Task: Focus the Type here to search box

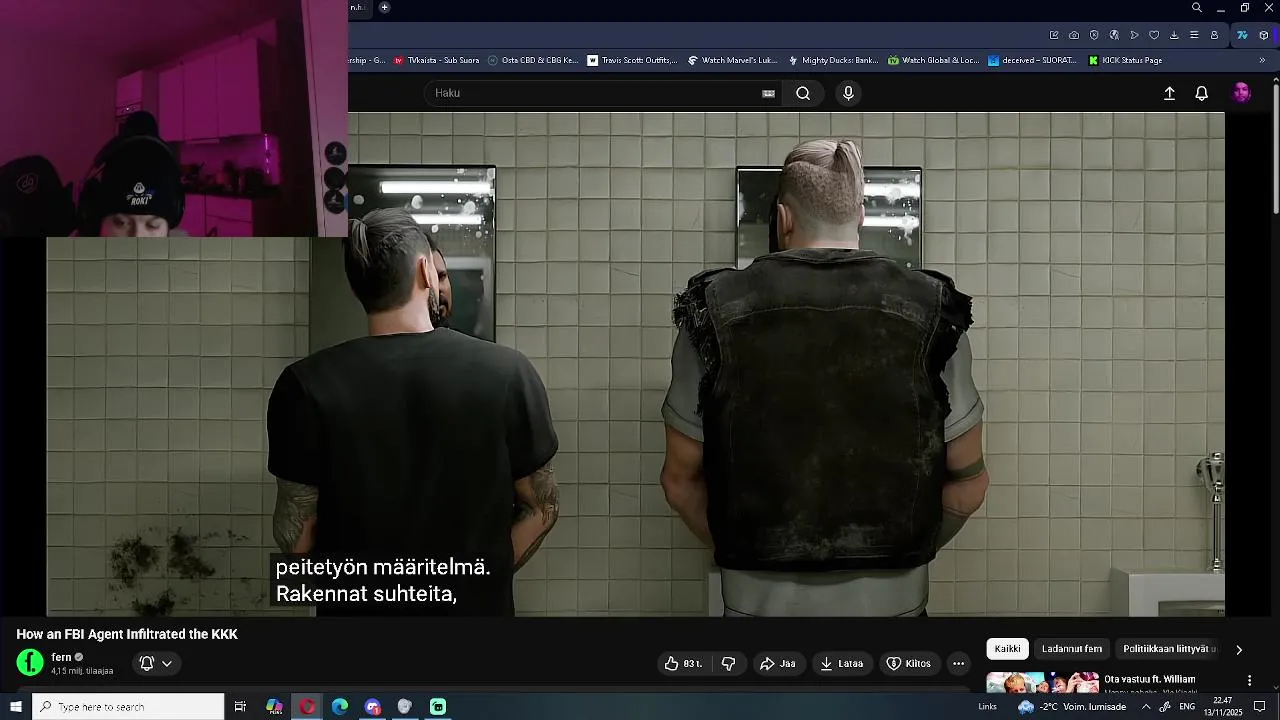Action: click(x=128, y=706)
